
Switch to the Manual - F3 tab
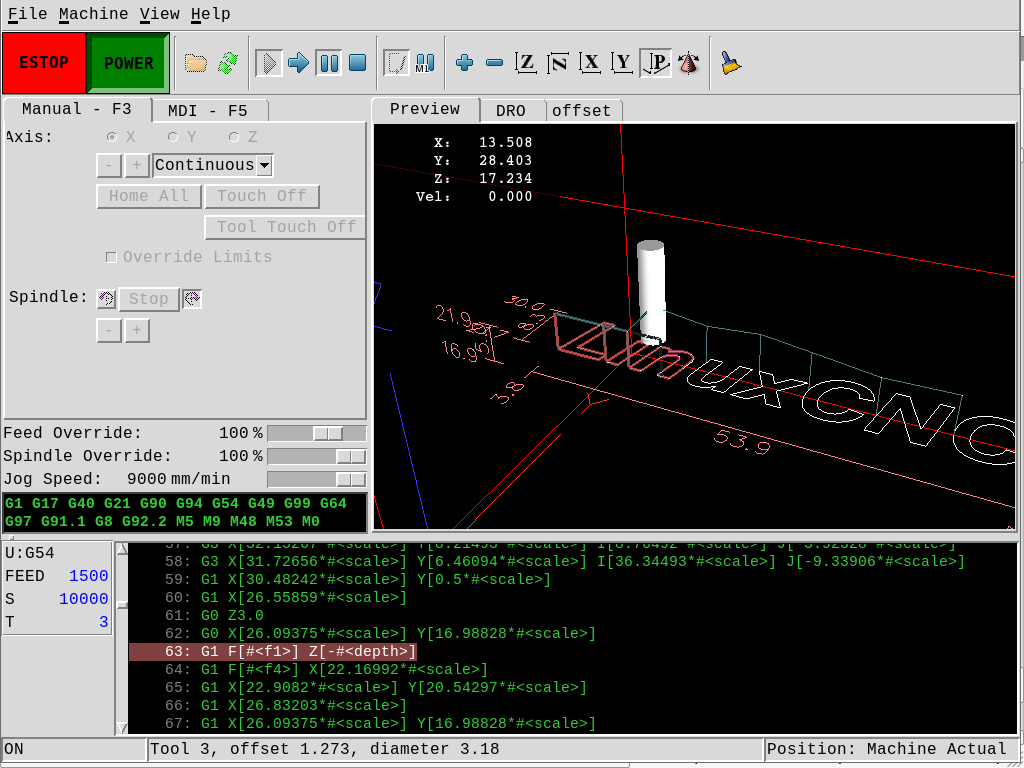pos(77,109)
